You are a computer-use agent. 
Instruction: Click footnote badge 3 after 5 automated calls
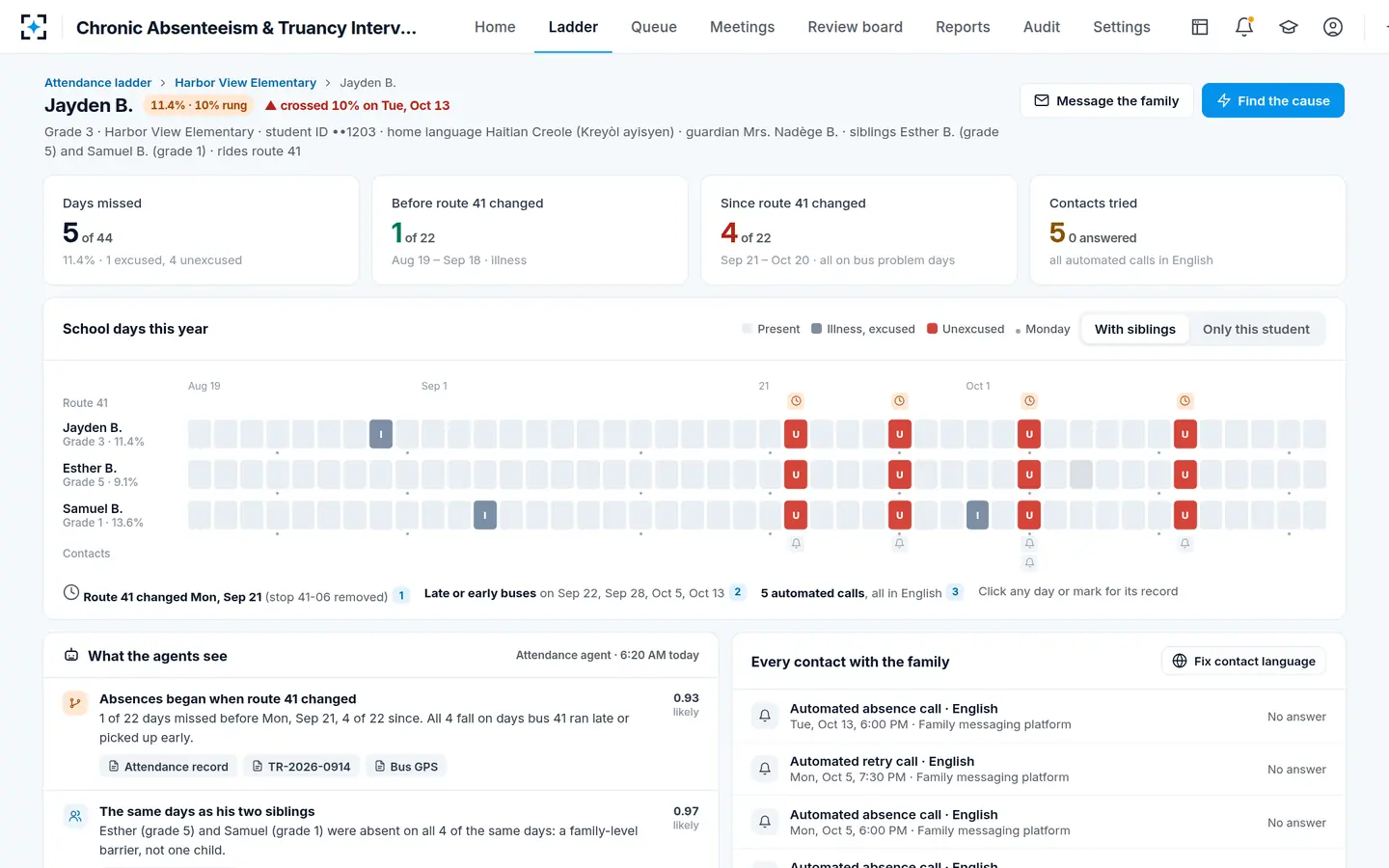pos(955,592)
